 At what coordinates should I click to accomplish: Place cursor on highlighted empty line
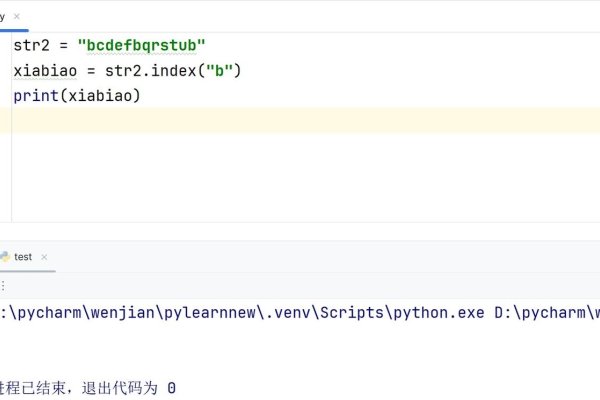click(300, 120)
